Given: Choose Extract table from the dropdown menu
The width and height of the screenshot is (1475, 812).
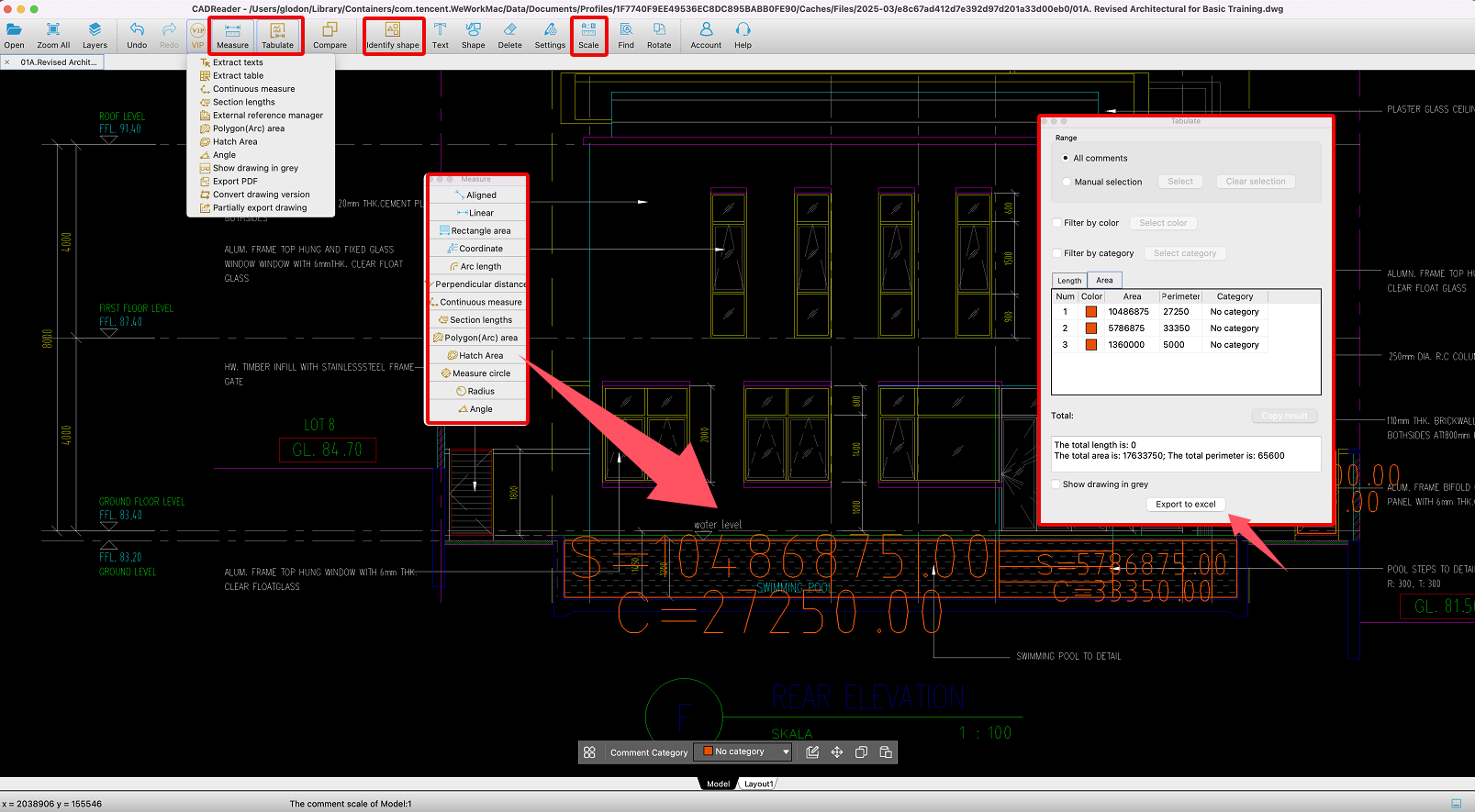Looking at the screenshot, I should (x=238, y=76).
